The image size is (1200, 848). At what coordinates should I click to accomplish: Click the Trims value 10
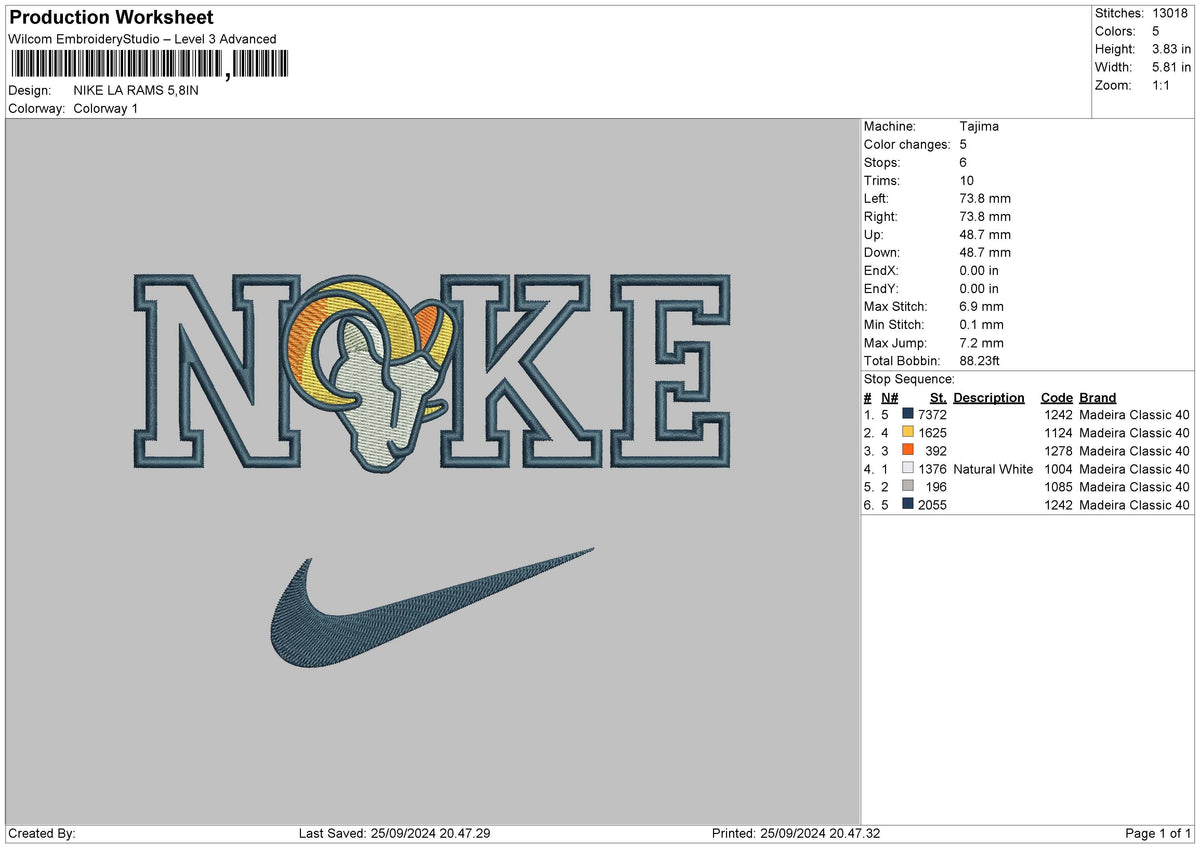pos(966,180)
